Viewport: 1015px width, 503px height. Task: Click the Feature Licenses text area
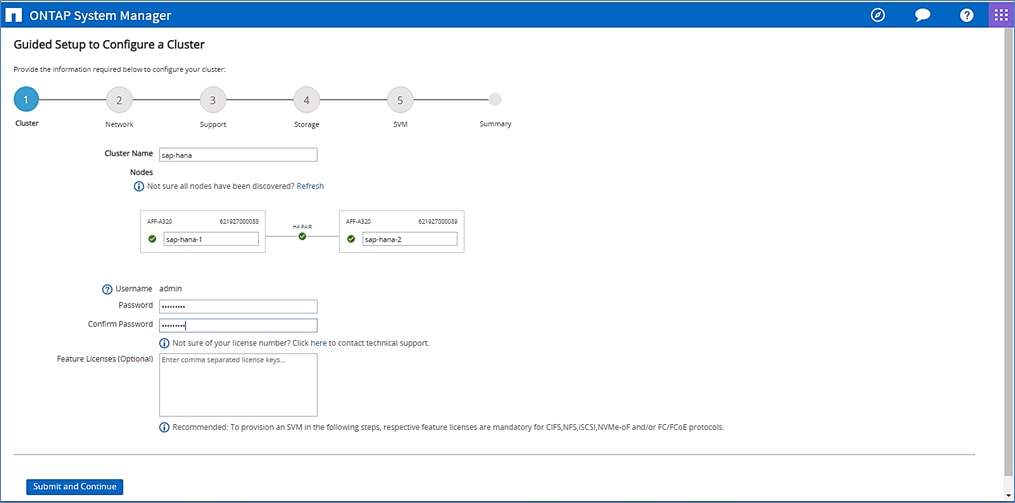pos(238,385)
